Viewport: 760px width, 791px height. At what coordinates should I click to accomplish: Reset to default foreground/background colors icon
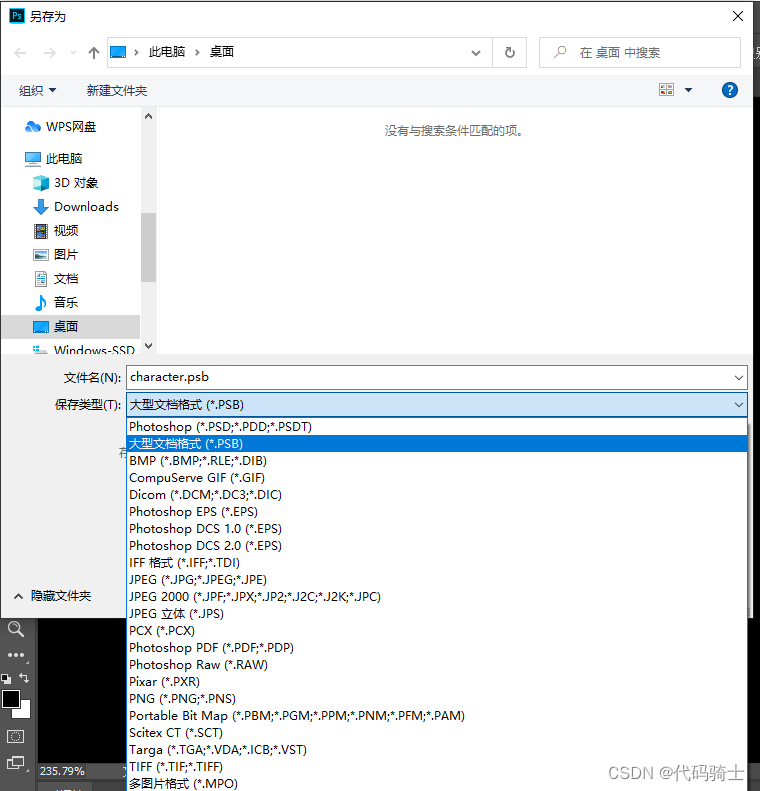point(6,679)
